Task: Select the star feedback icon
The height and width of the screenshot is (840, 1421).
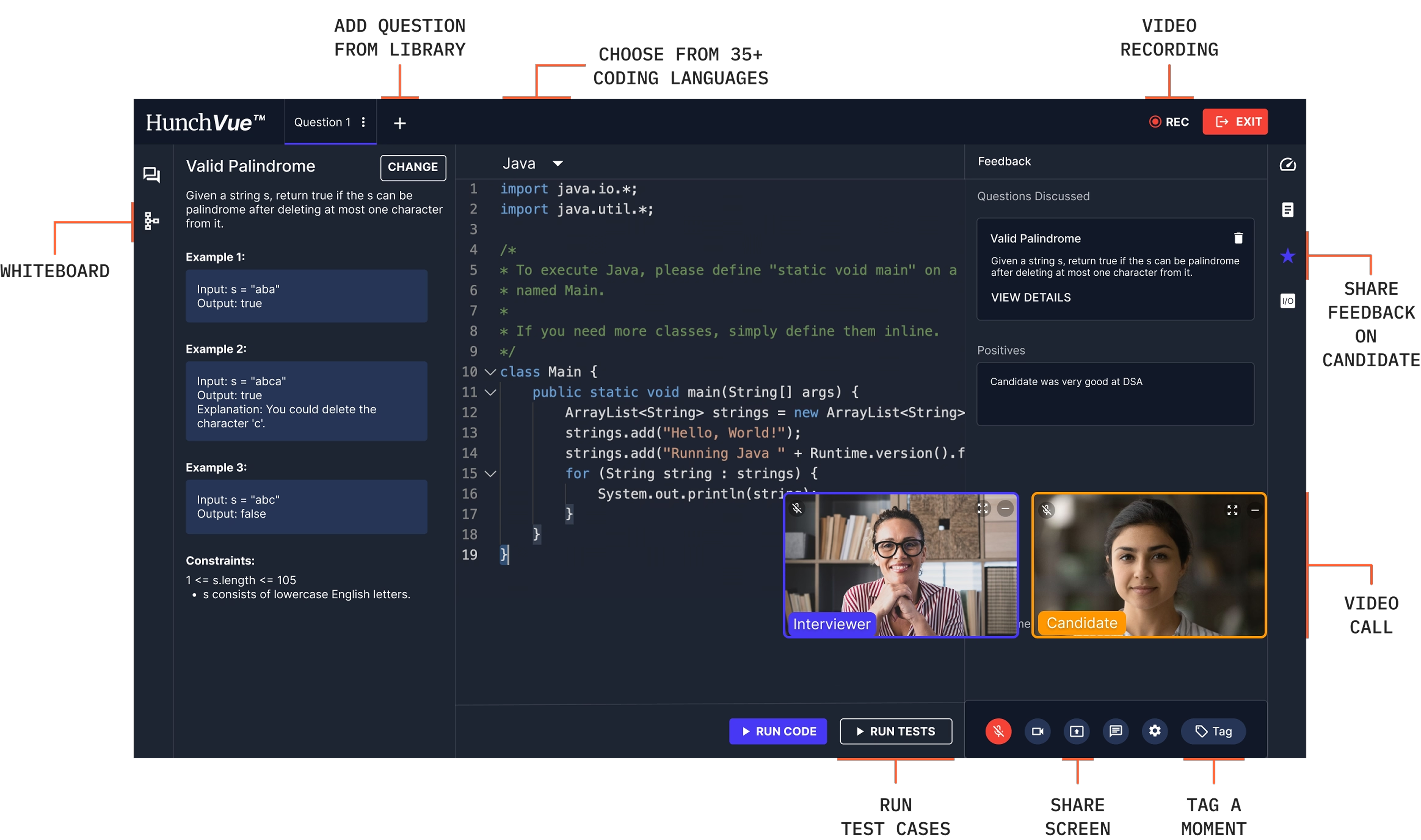Action: (1287, 256)
